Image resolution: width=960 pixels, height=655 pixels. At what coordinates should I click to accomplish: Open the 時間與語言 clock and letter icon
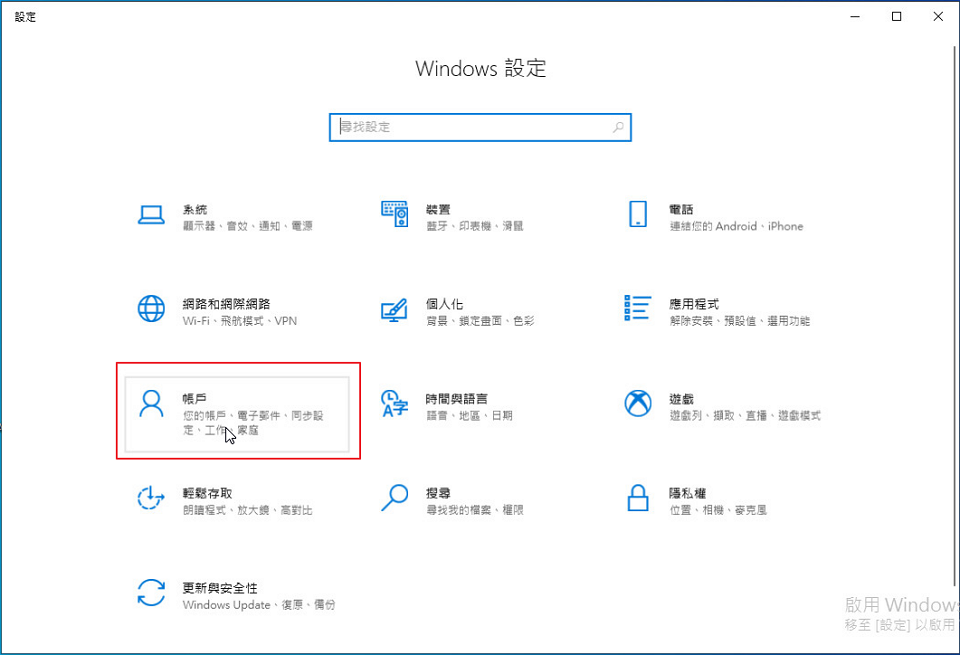[x=394, y=403]
